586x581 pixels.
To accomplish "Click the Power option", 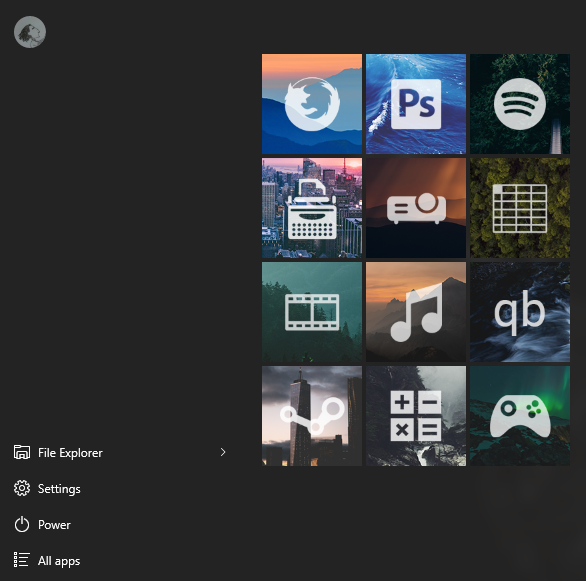I will pos(120,525).
